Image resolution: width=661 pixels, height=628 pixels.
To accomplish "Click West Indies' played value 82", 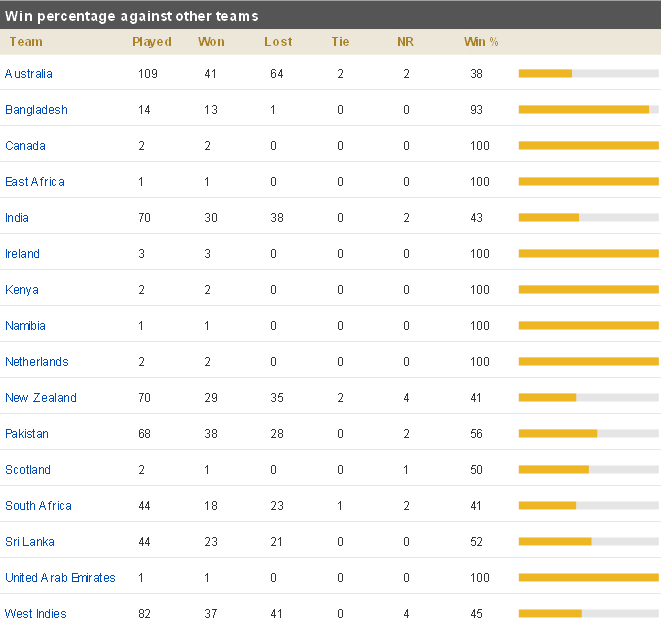I will (144, 614).
